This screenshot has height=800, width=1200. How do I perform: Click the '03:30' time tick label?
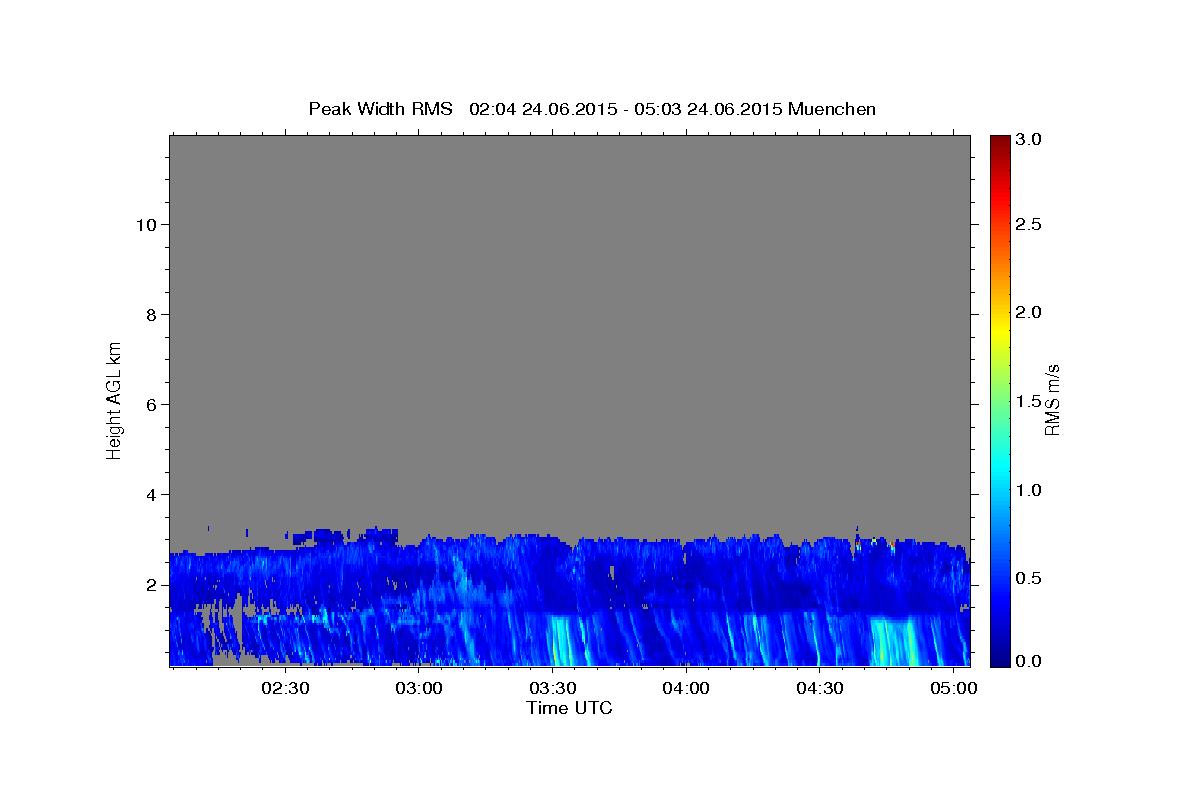click(552, 689)
